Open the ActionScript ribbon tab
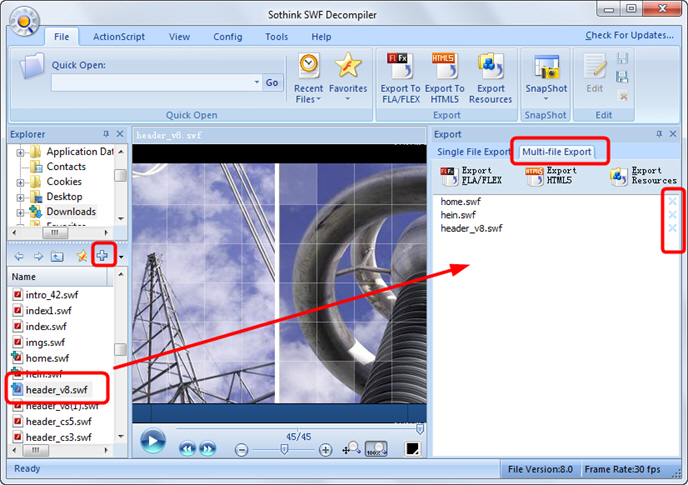This screenshot has width=688, height=485. tap(118, 37)
